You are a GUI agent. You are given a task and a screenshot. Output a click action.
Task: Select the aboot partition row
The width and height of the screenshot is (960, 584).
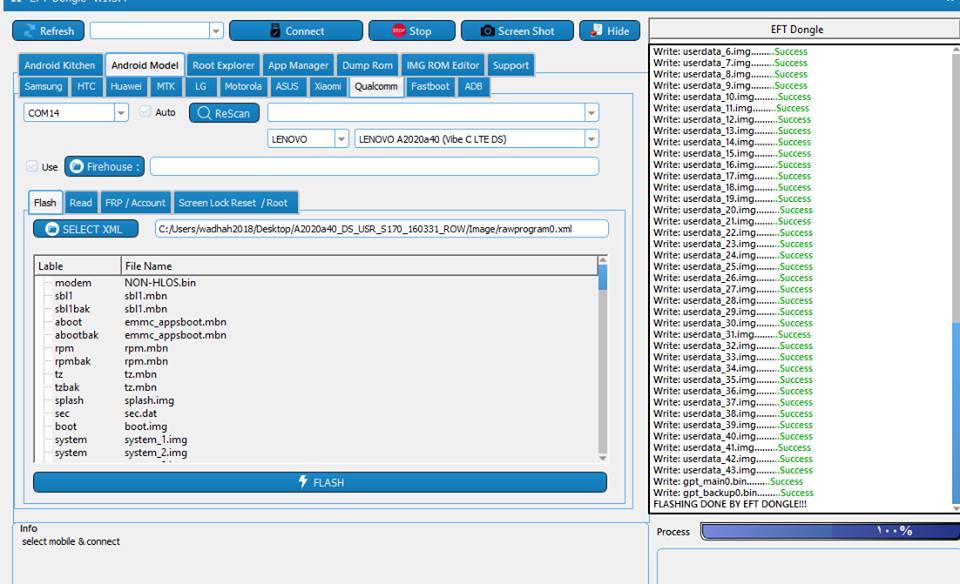tap(316, 321)
